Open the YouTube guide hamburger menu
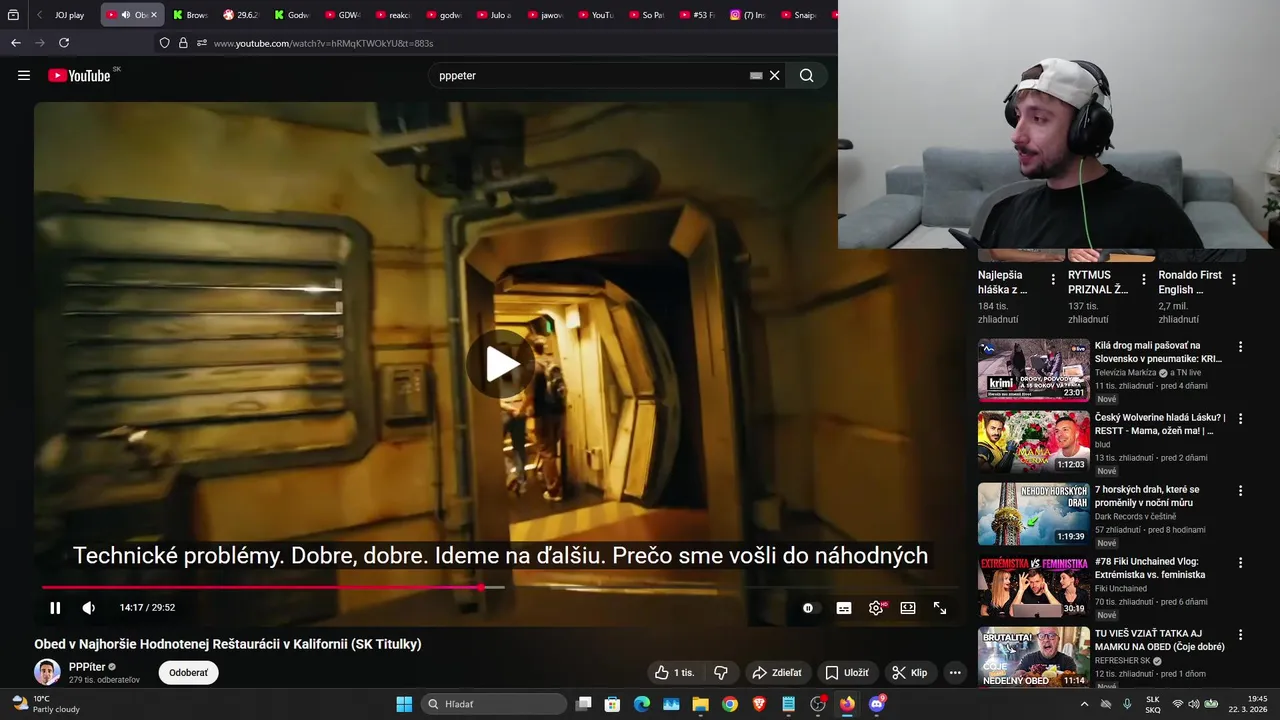 click(x=24, y=75)
